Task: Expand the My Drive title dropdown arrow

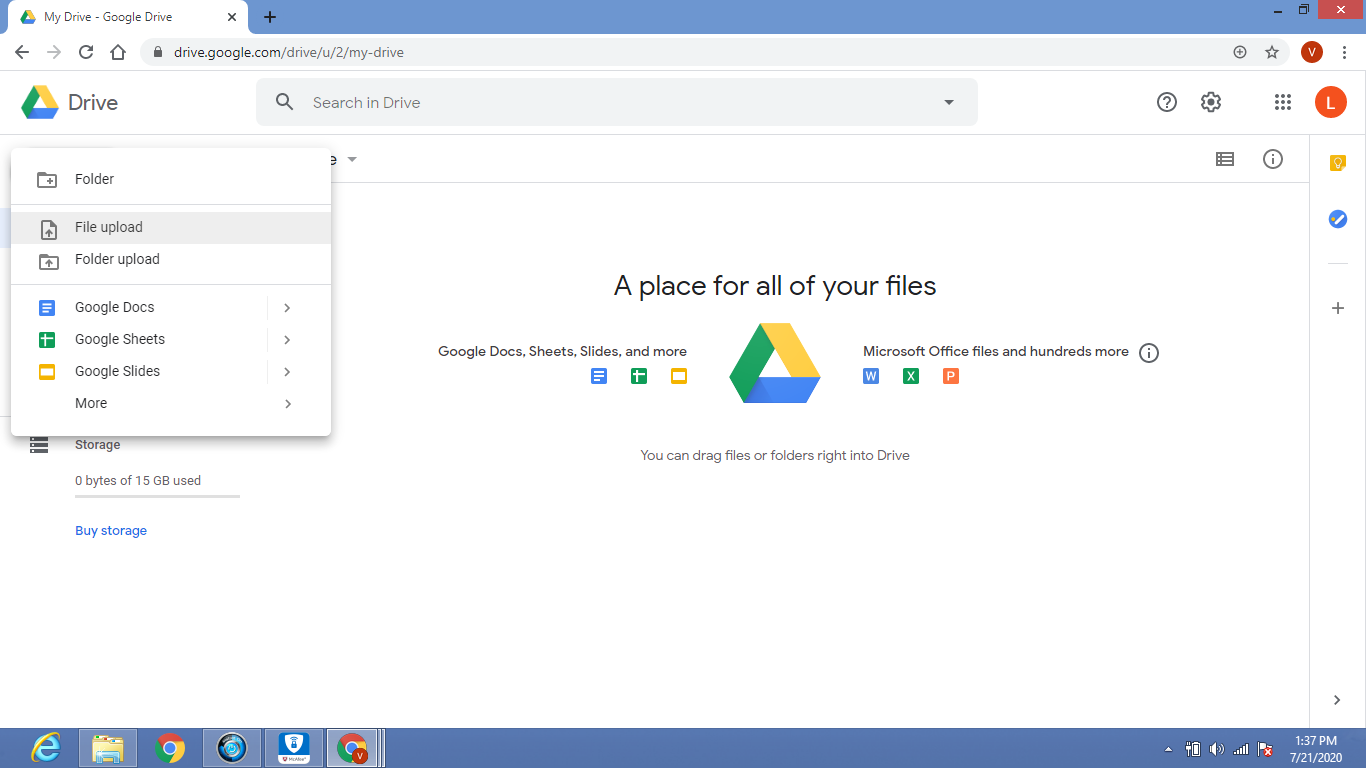Action: [352, 160]
